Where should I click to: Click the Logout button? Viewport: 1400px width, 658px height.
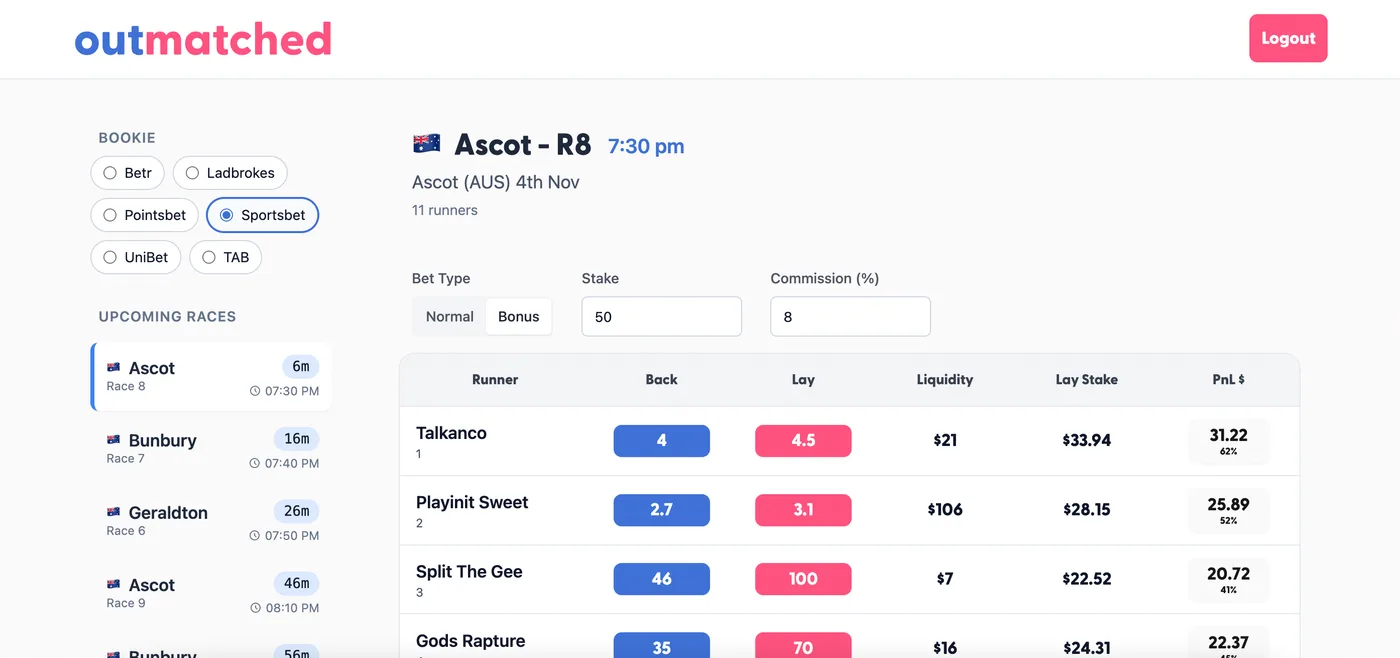[x=1288, y=38]
